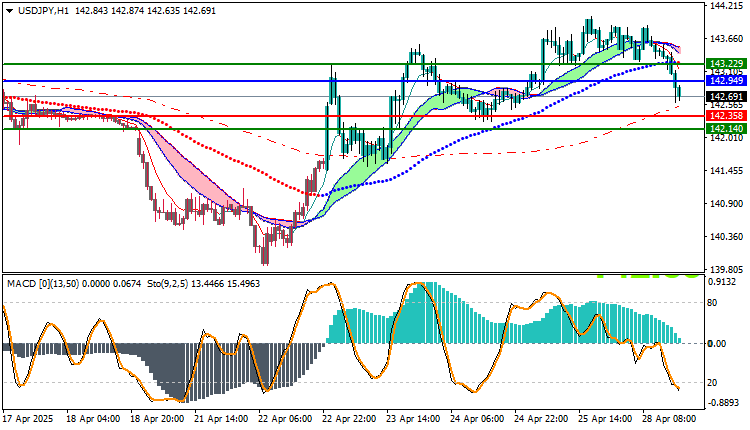The width and height of the screenshot is (750, 430).
Task: Click the 140.900 price scale label
Action: tap(727, 204)
